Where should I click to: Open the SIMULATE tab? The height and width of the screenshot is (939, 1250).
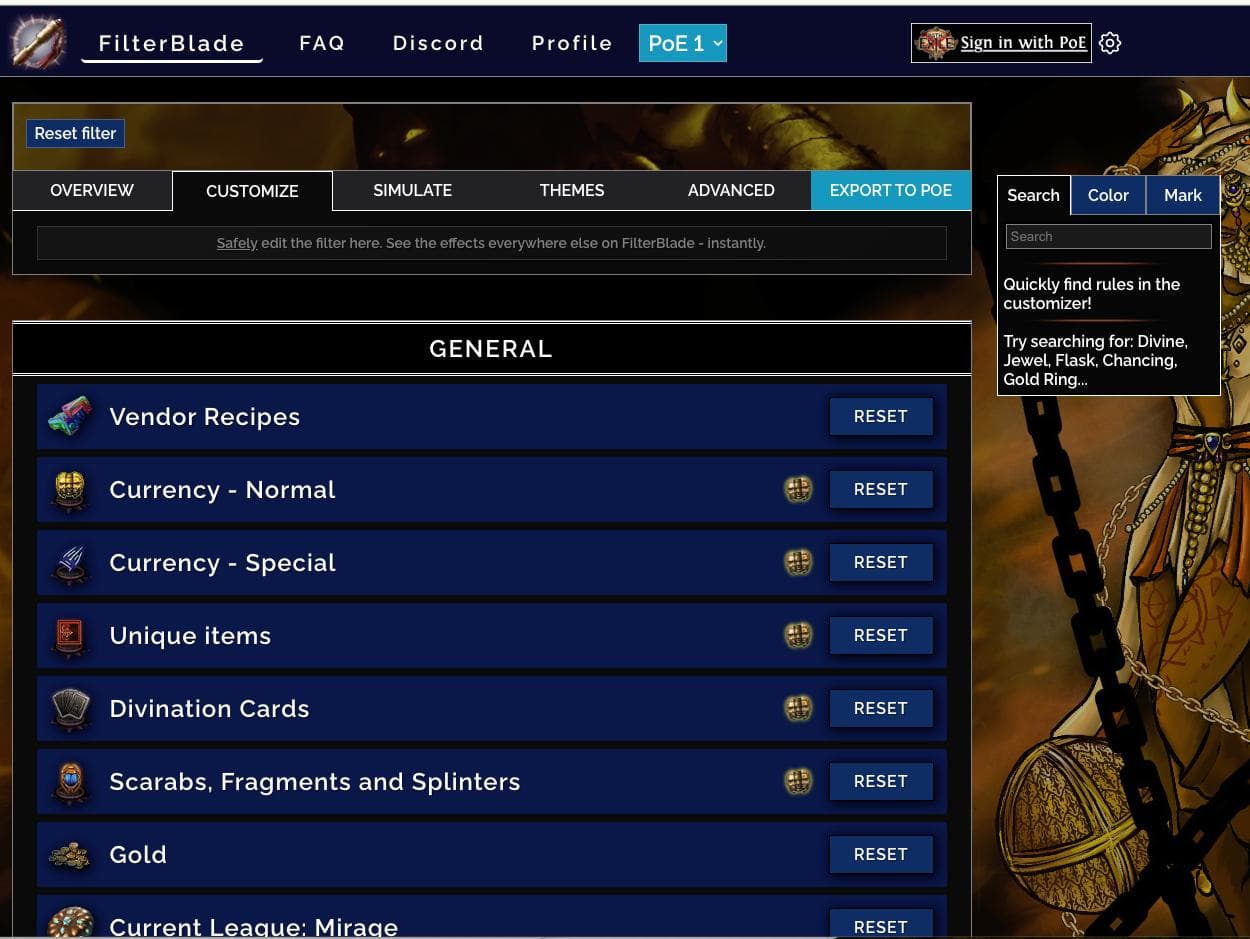412,190
